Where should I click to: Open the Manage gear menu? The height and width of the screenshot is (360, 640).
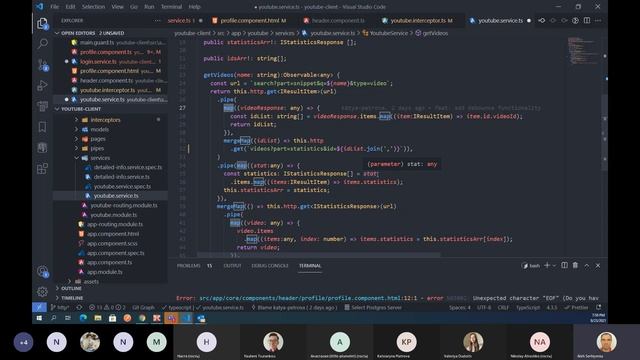point(42,291)
